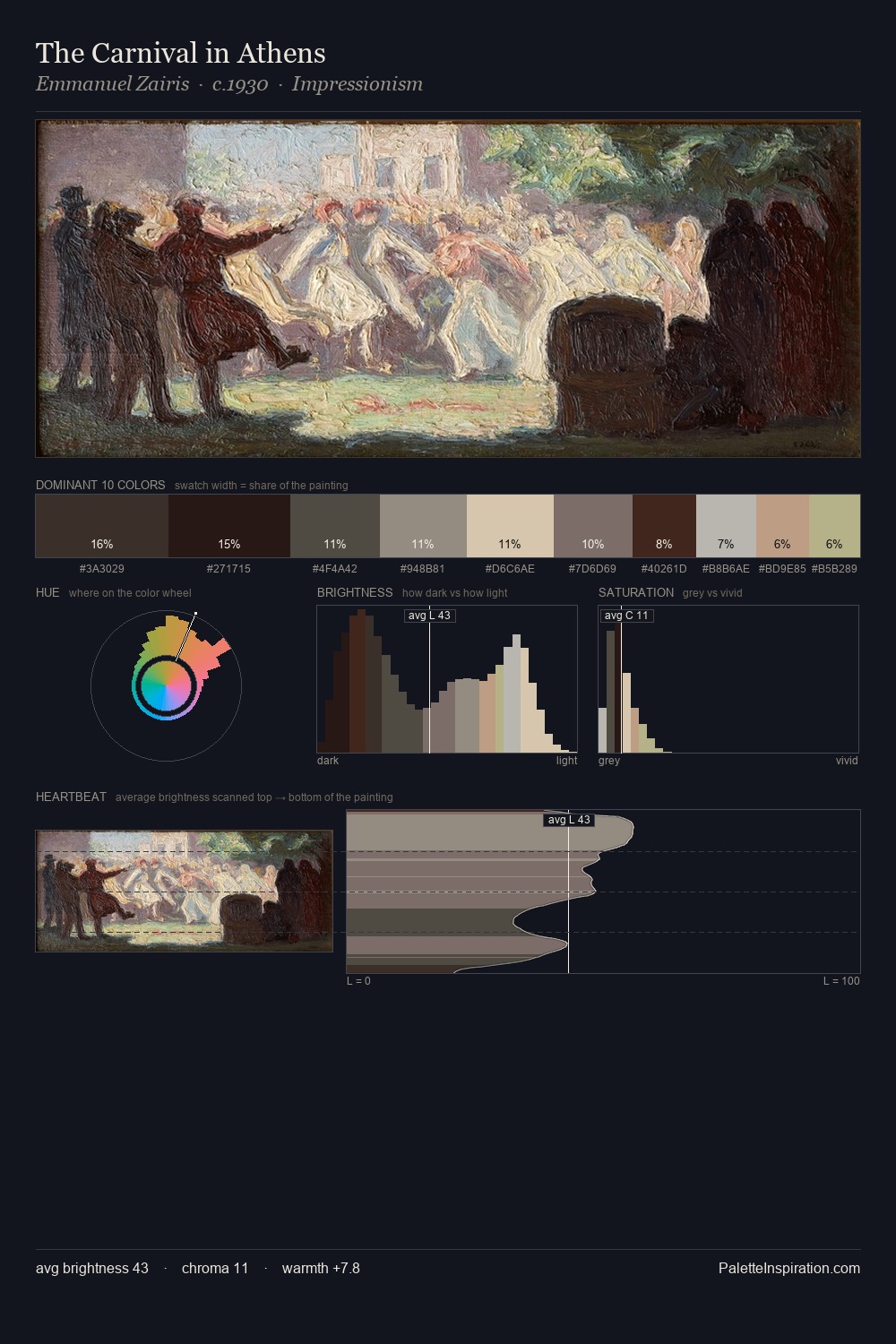
Task: Click 'avg brightness 43' in footer
Action: tap(92, 1268)
